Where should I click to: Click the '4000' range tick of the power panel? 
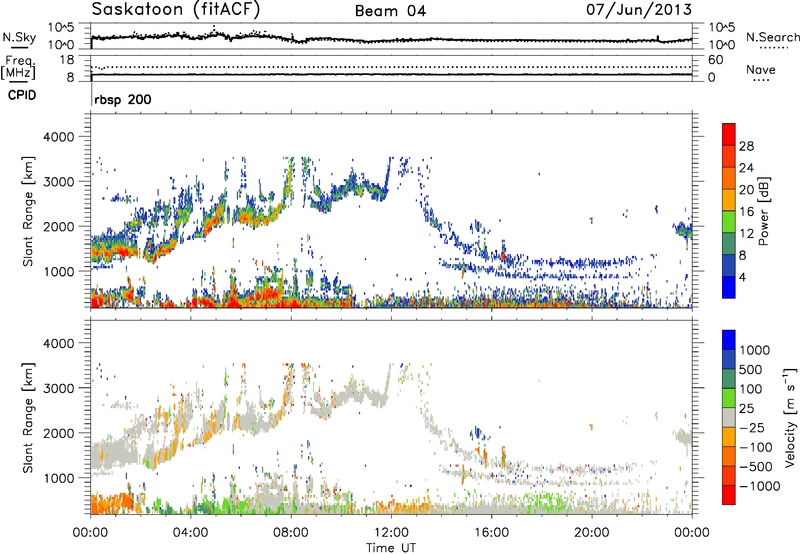point(58,137)
